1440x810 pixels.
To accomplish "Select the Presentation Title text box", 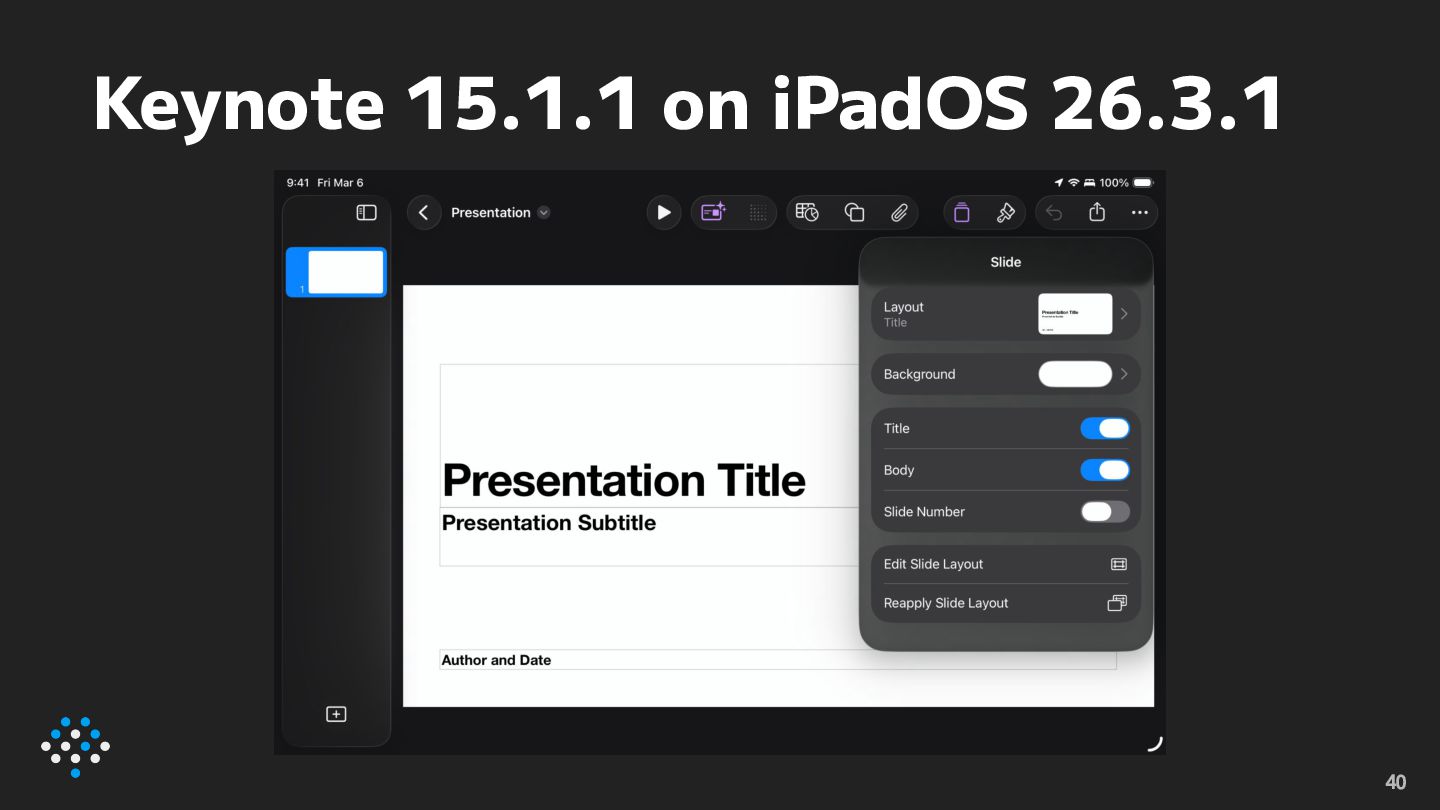I will tap(624, 481).
